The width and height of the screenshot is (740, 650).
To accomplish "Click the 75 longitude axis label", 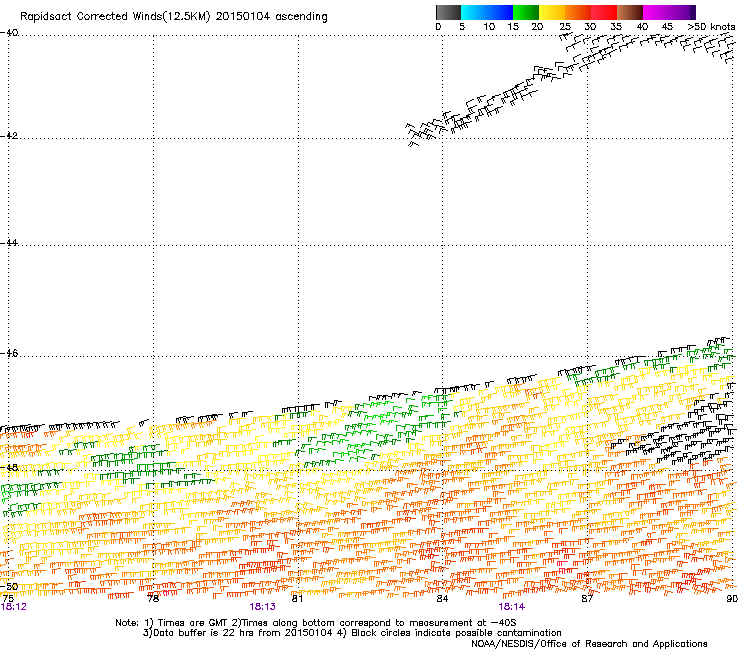I will pos(8,598).
